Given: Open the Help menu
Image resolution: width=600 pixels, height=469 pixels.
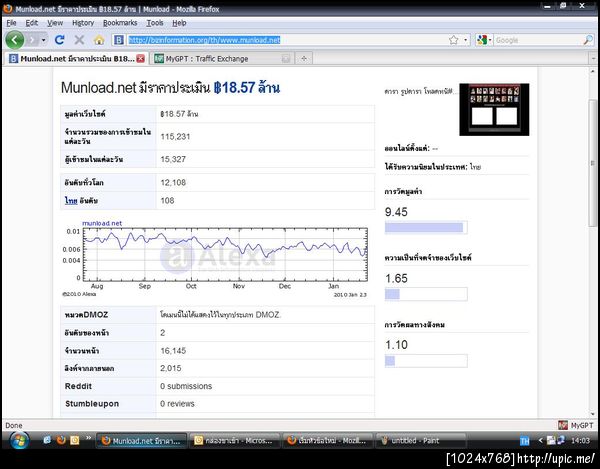Looking at the screenshot, I should pyautogui.click(x=179, y=23).
